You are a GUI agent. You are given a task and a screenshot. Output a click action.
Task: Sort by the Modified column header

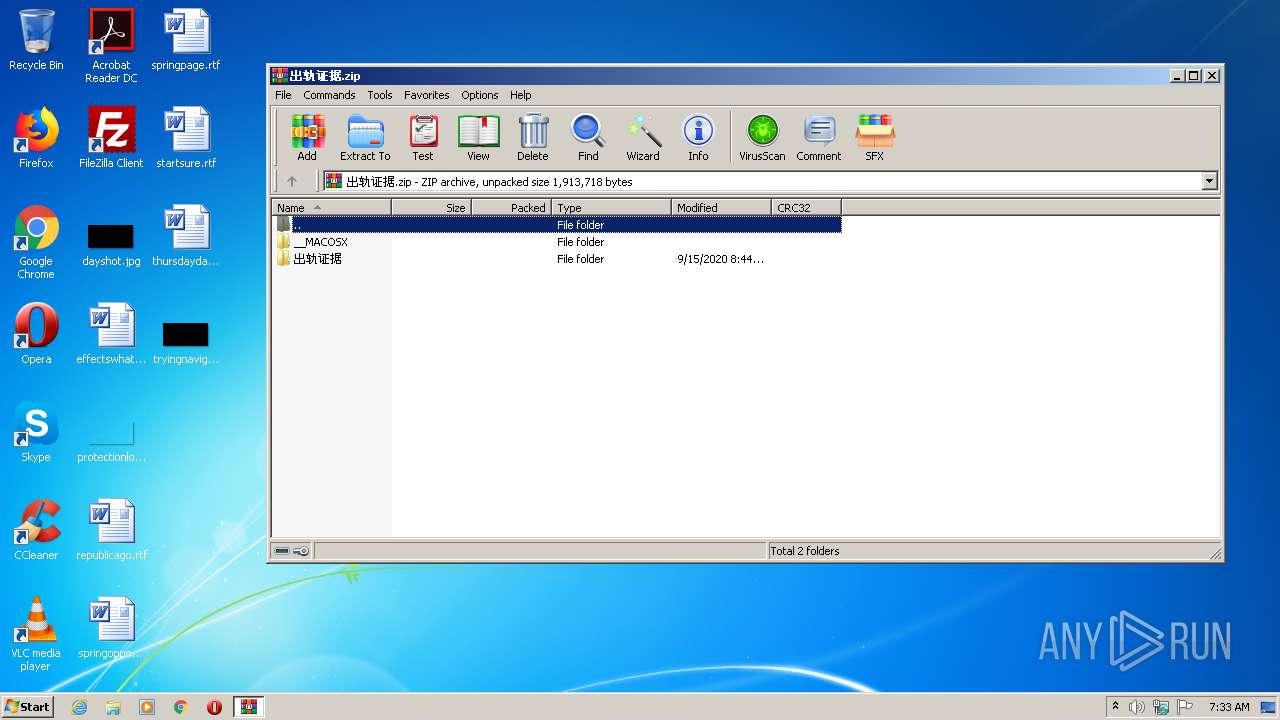pyautogui.click(x=721, y=207)
